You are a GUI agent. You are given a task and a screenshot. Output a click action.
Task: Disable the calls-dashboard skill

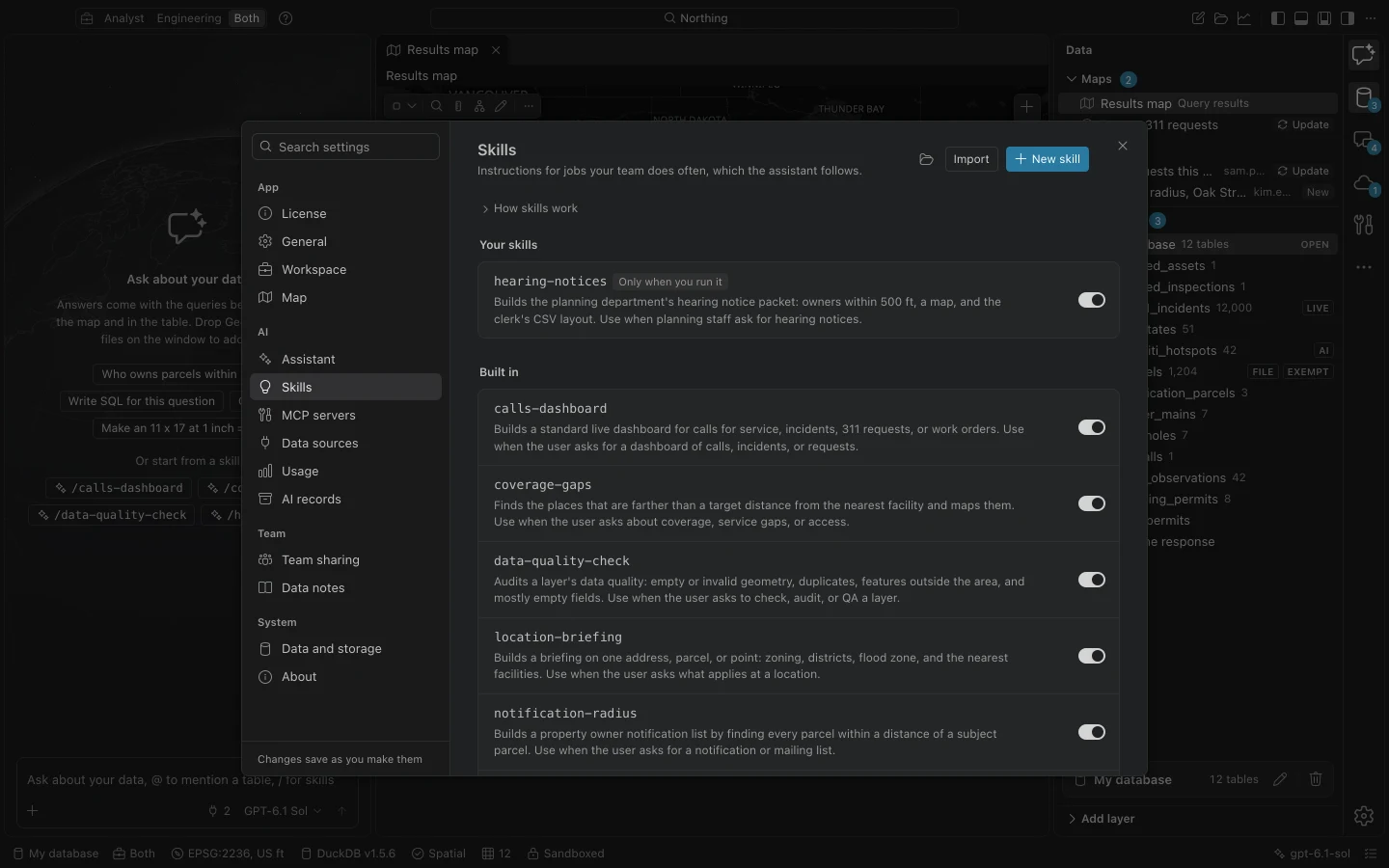(x=1092, y=427)
